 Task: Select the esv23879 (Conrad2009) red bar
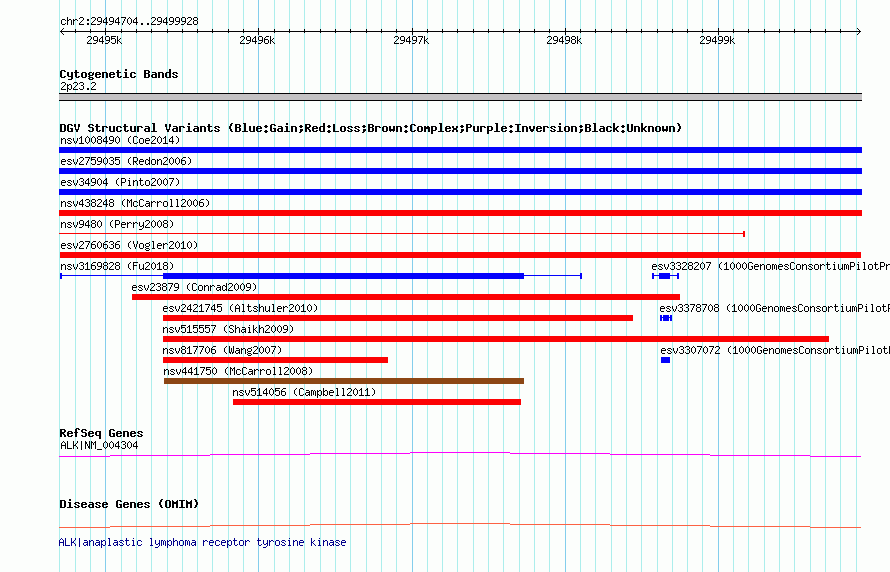click(406, 297)
